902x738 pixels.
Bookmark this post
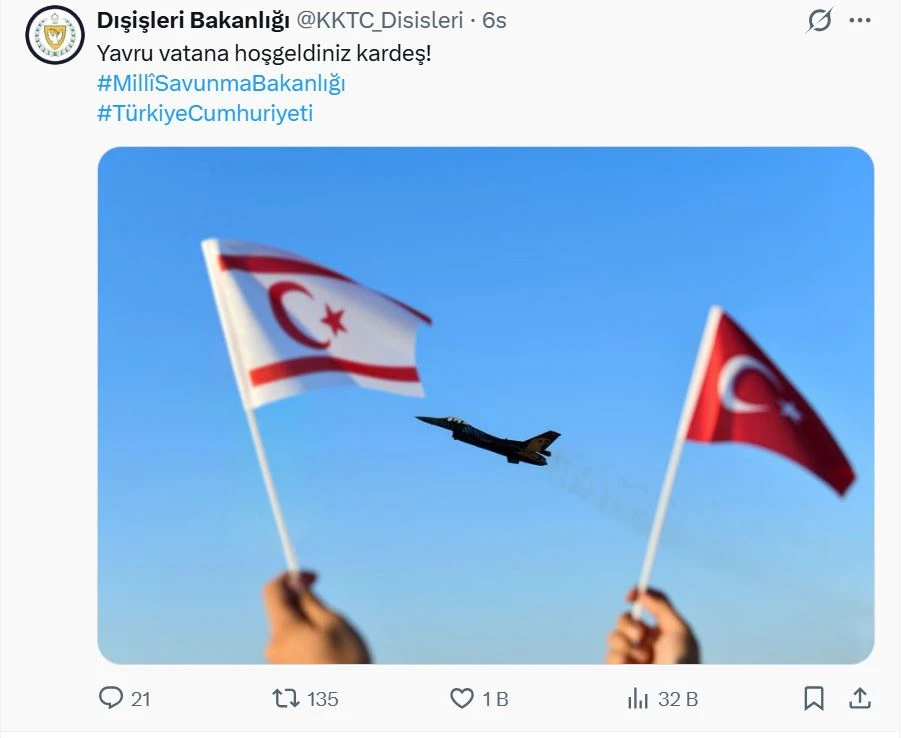tap(813, 698)
